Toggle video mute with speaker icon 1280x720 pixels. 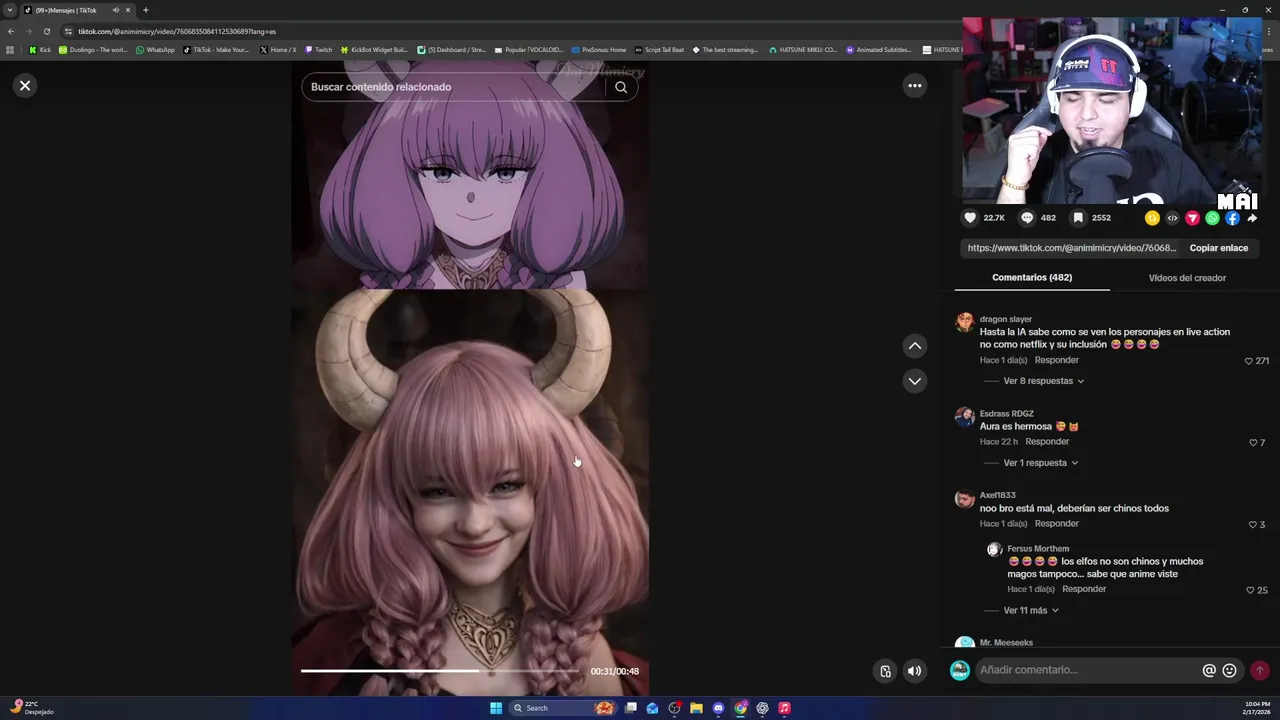pyautogui.click(x=914, y=672)
